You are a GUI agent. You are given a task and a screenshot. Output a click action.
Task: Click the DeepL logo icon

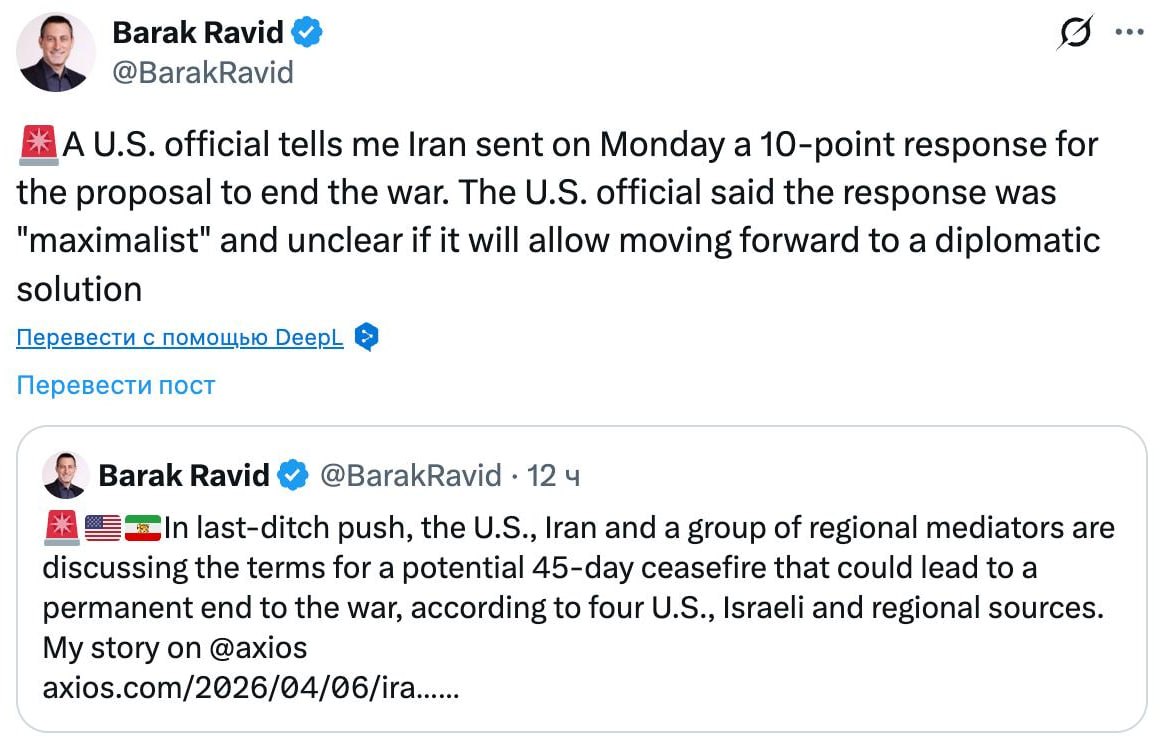point(367,338)
